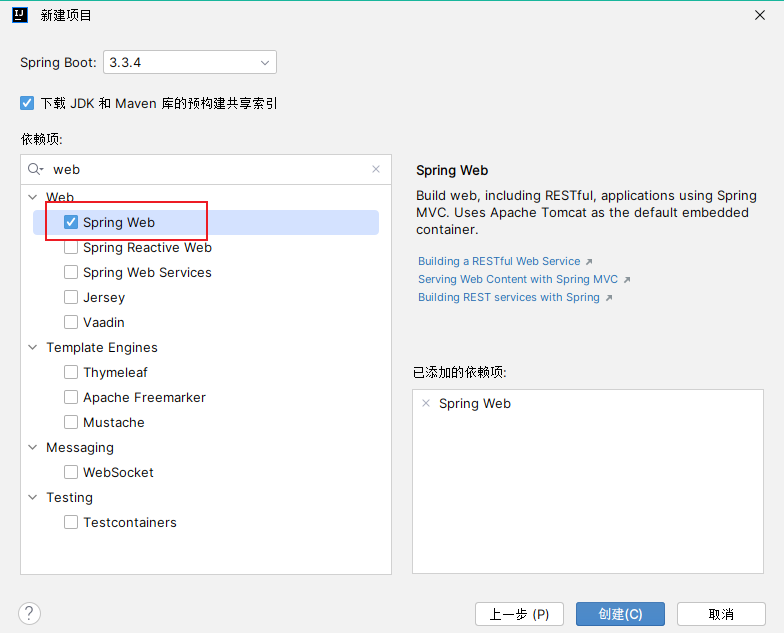Open the help question mark button

[30, 613]
